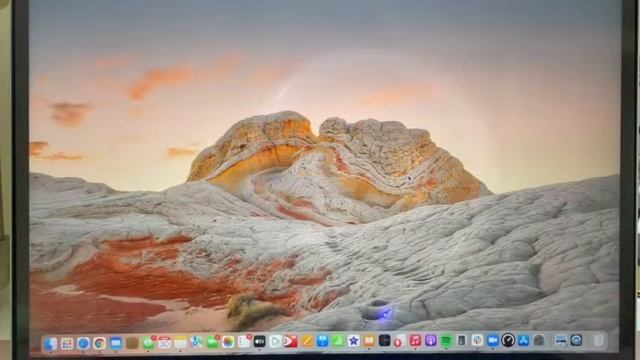Open Launchpad in the Dock

coord(67,344)
